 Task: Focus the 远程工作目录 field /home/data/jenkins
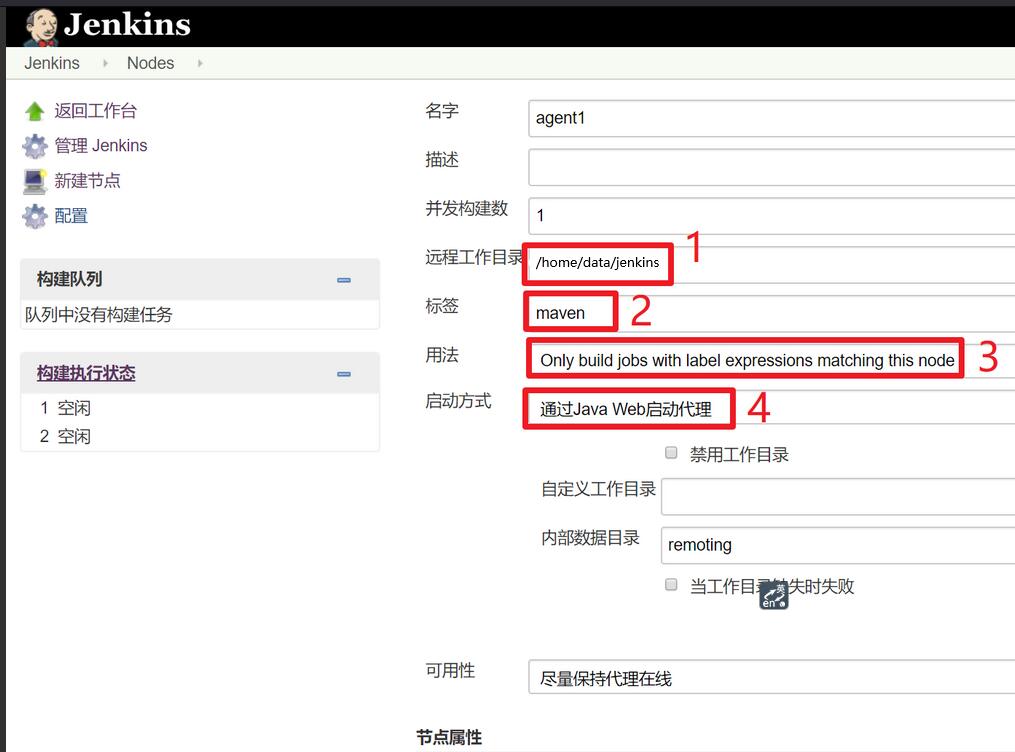(x=772, y=263)
